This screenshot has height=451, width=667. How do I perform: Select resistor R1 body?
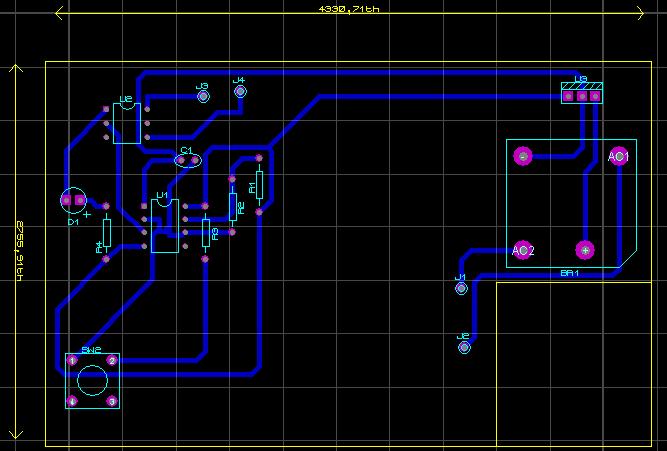point(259,184)
